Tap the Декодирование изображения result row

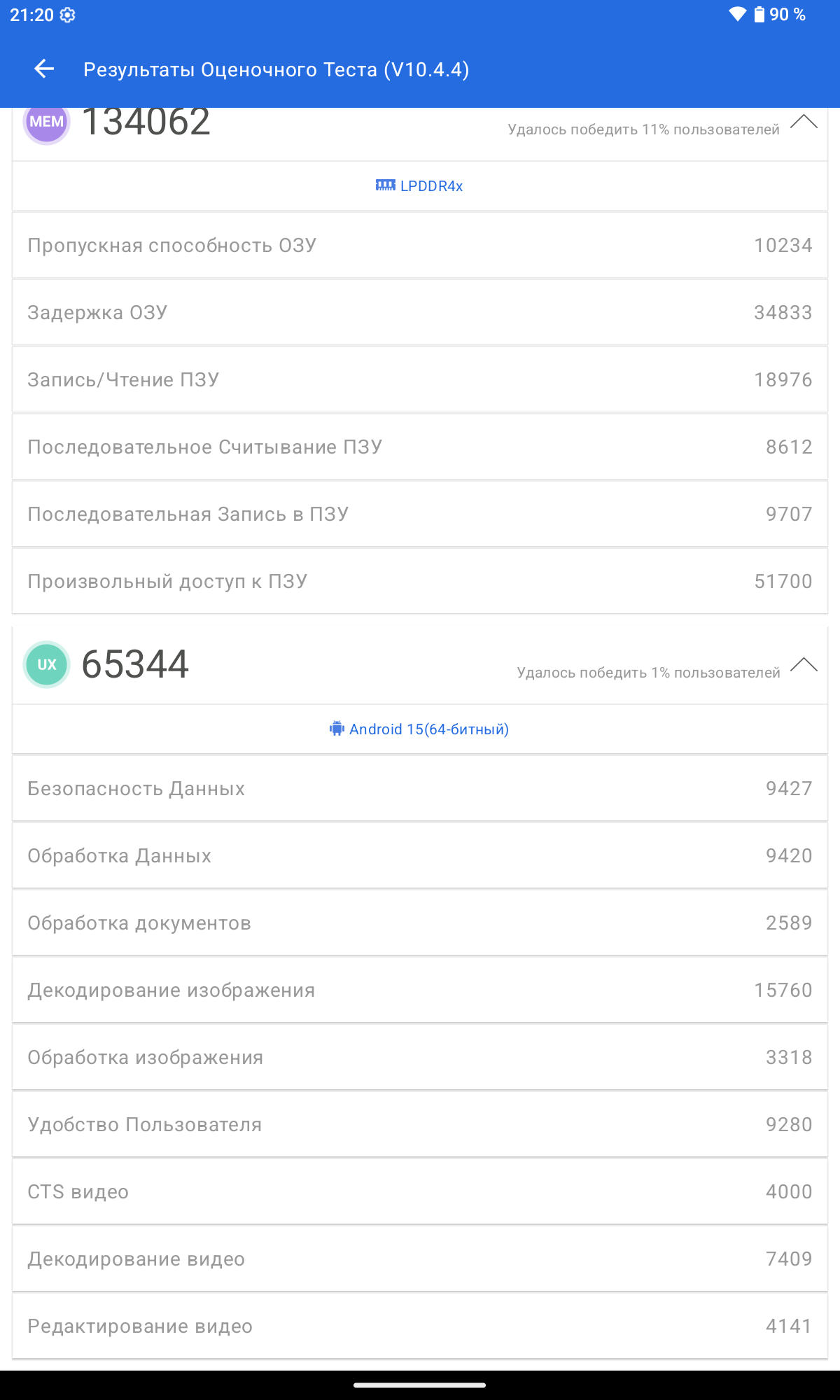pos(420,990)
